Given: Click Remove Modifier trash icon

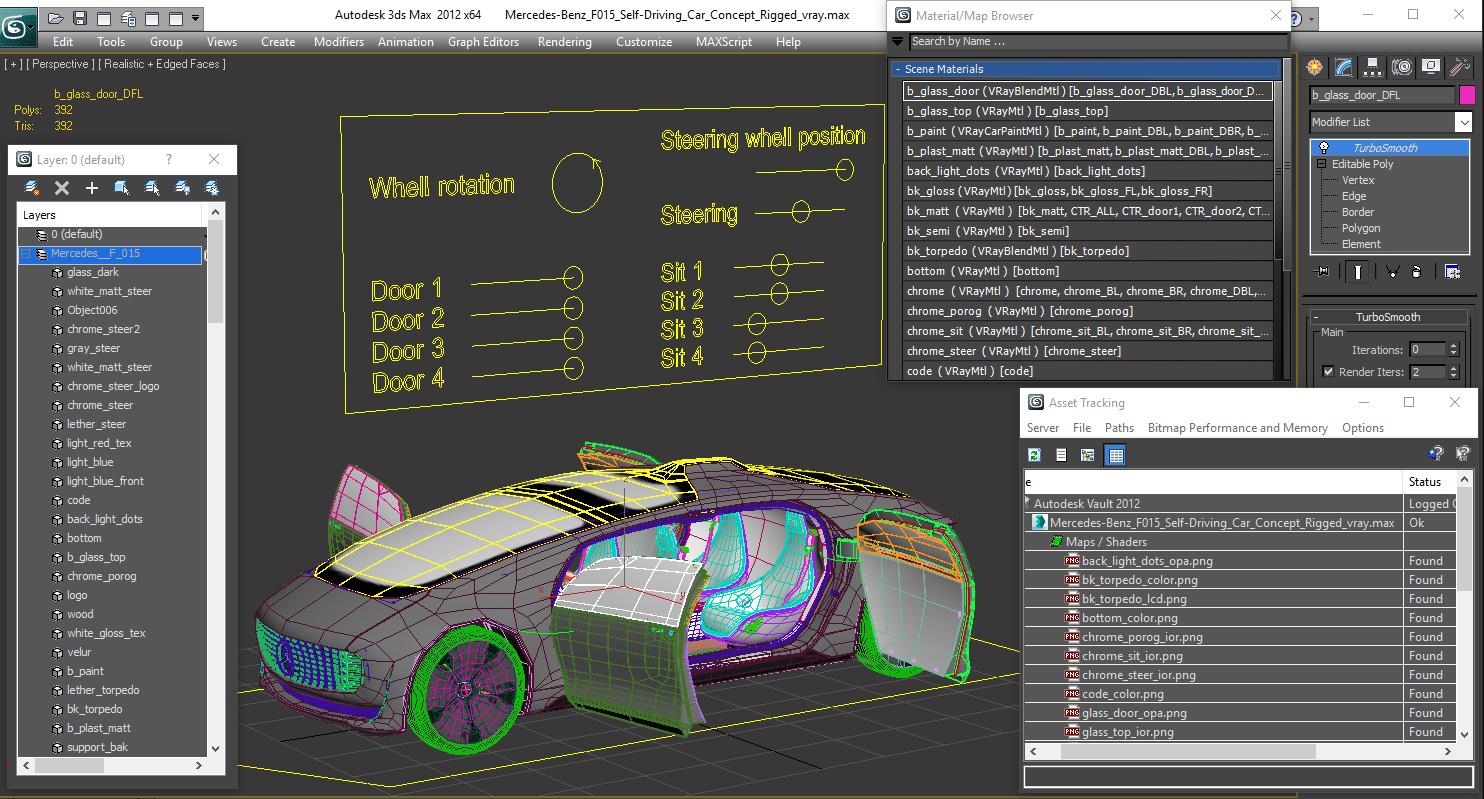Looking at the screenshot, I should click(x=1416, y=271).
